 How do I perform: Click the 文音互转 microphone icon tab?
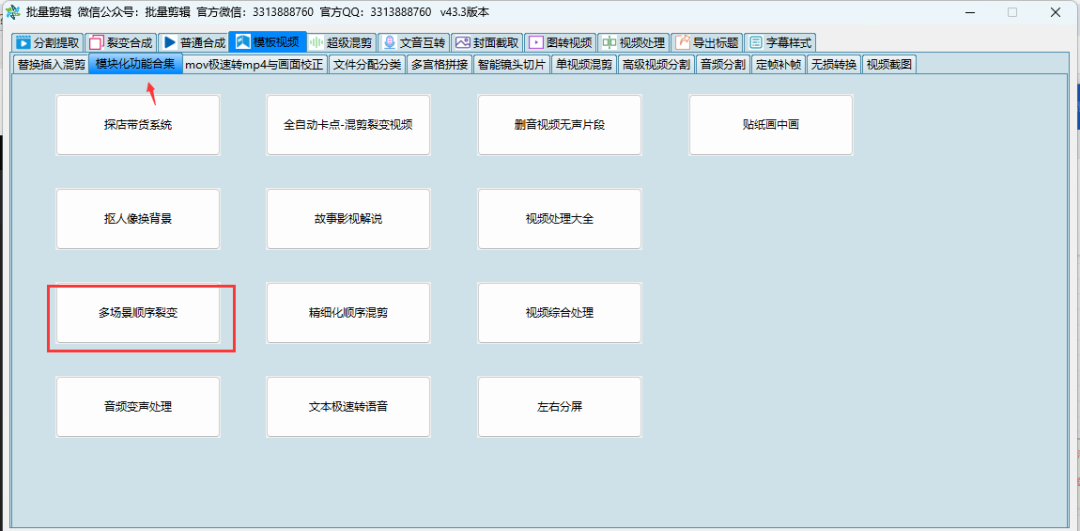[390, 43]
